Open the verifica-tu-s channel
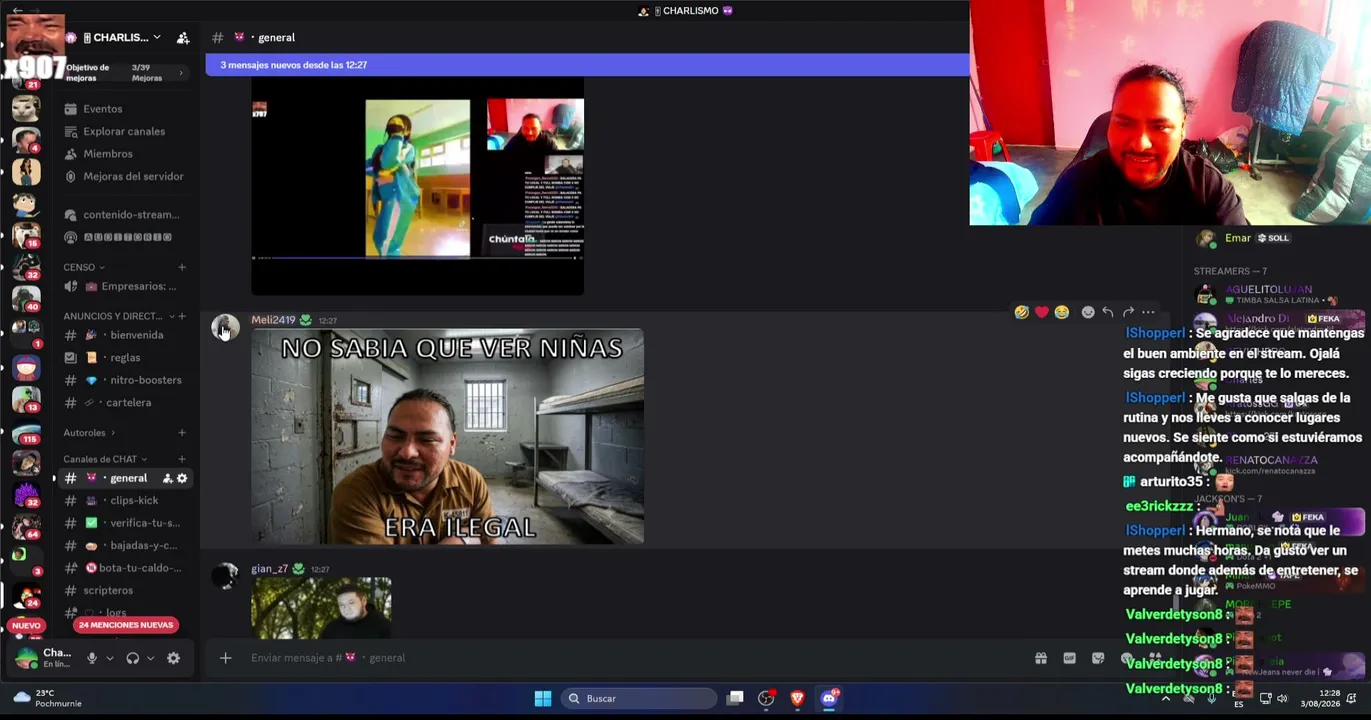Screen dimensions: 1371x720 (124, 523)
